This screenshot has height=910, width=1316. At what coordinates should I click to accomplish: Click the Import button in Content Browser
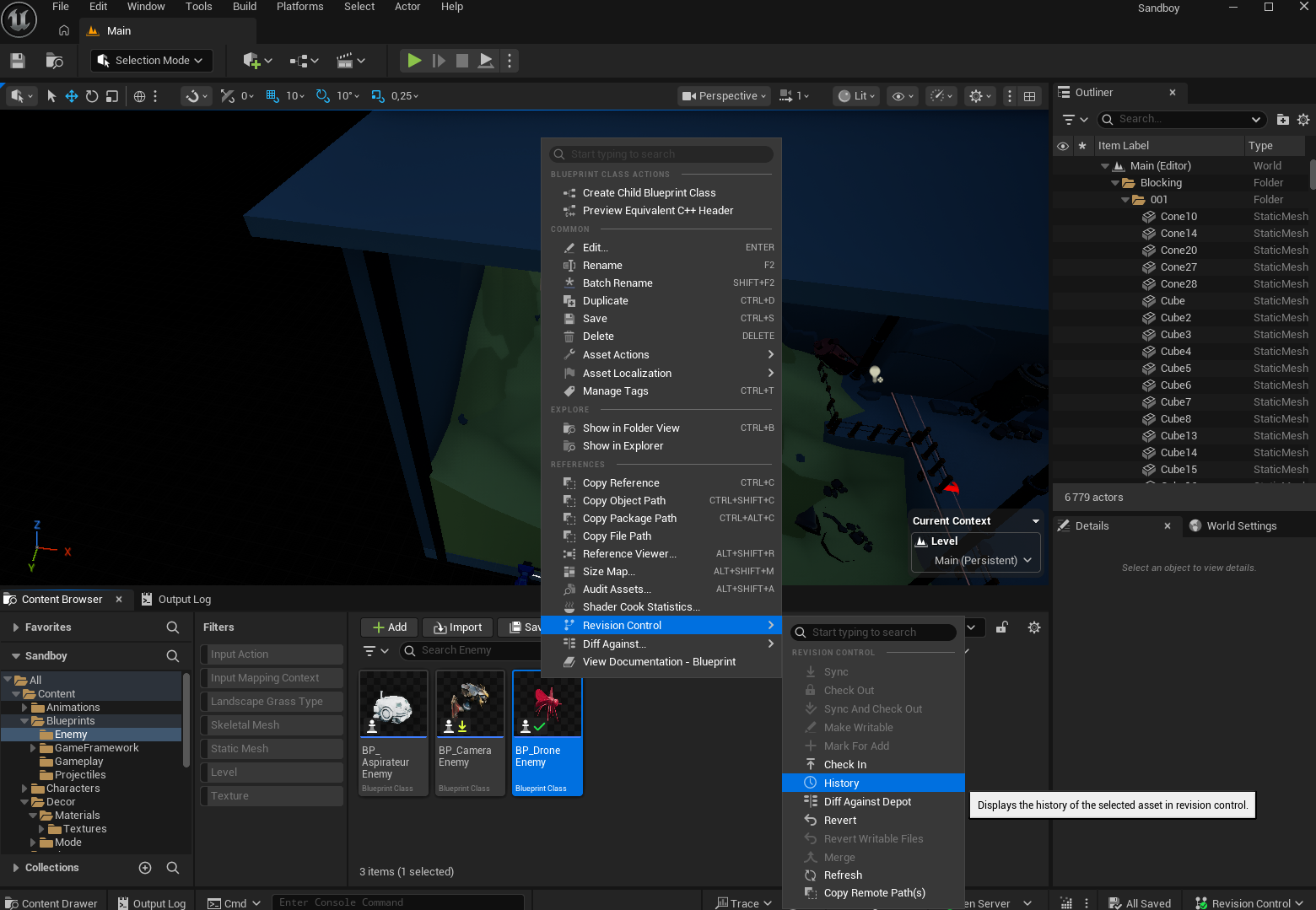tap(457, 627)
